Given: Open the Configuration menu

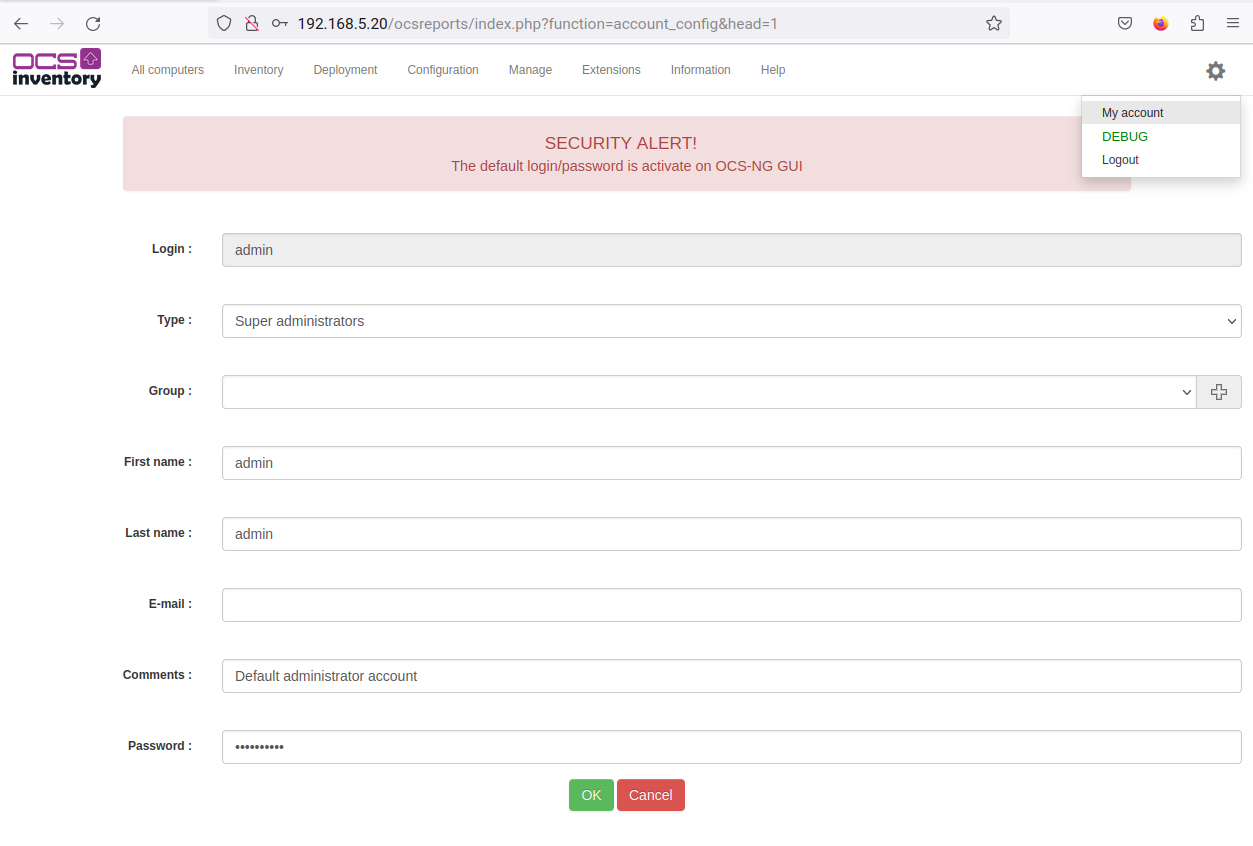Looking at the screenshot, I should coord(443,70).
